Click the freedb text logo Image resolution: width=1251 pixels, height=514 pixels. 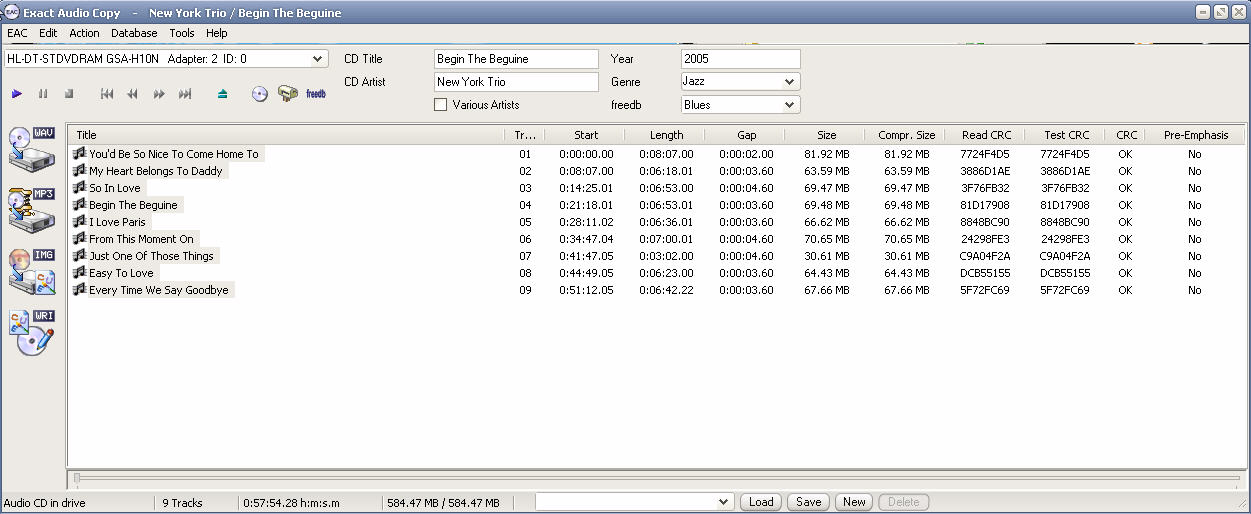coord(316,94)
